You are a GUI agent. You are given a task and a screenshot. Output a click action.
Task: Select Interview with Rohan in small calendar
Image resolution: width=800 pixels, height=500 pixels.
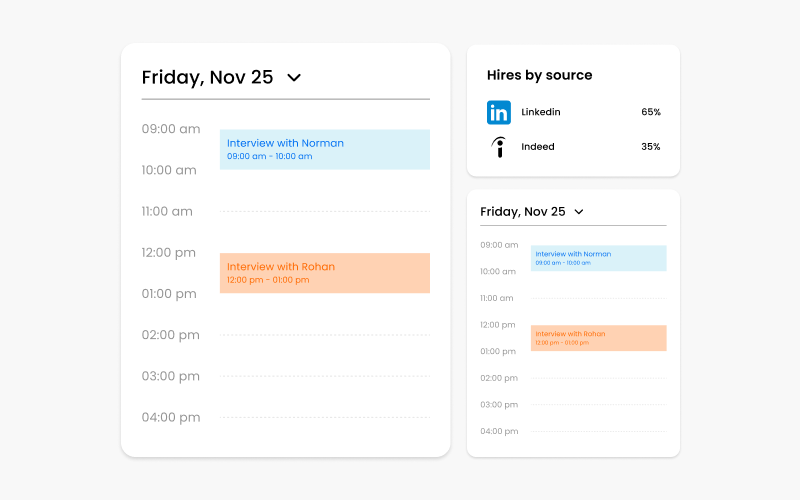[x=598, y=338]
